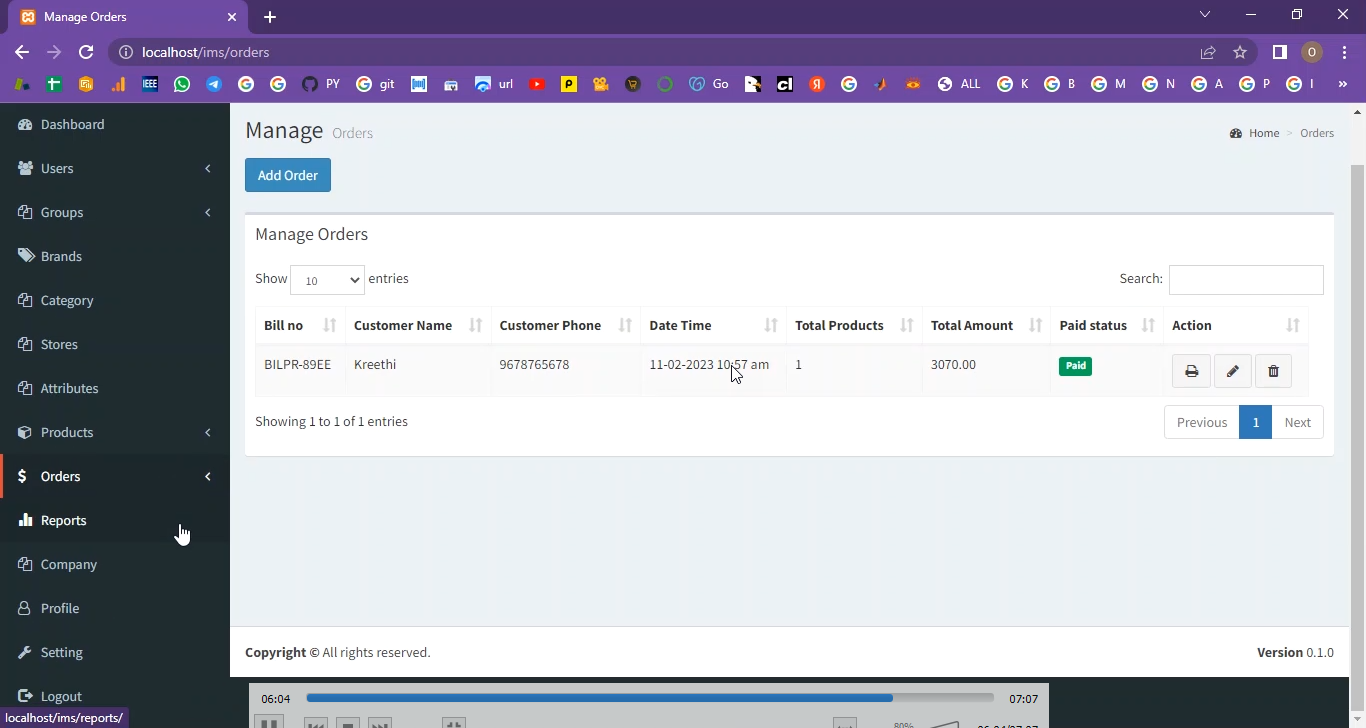The height and width of the screenshot is (728, 1366).
Task: Bookmark this page with the star icon
Action: [x=1240, y=52]
